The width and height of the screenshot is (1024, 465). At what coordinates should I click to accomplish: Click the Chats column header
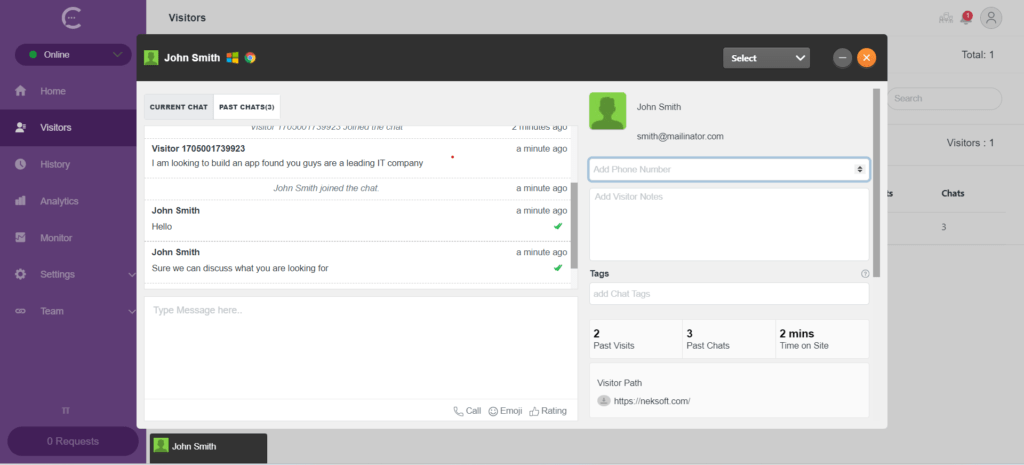pyautogui.click(x=953, y=193)
